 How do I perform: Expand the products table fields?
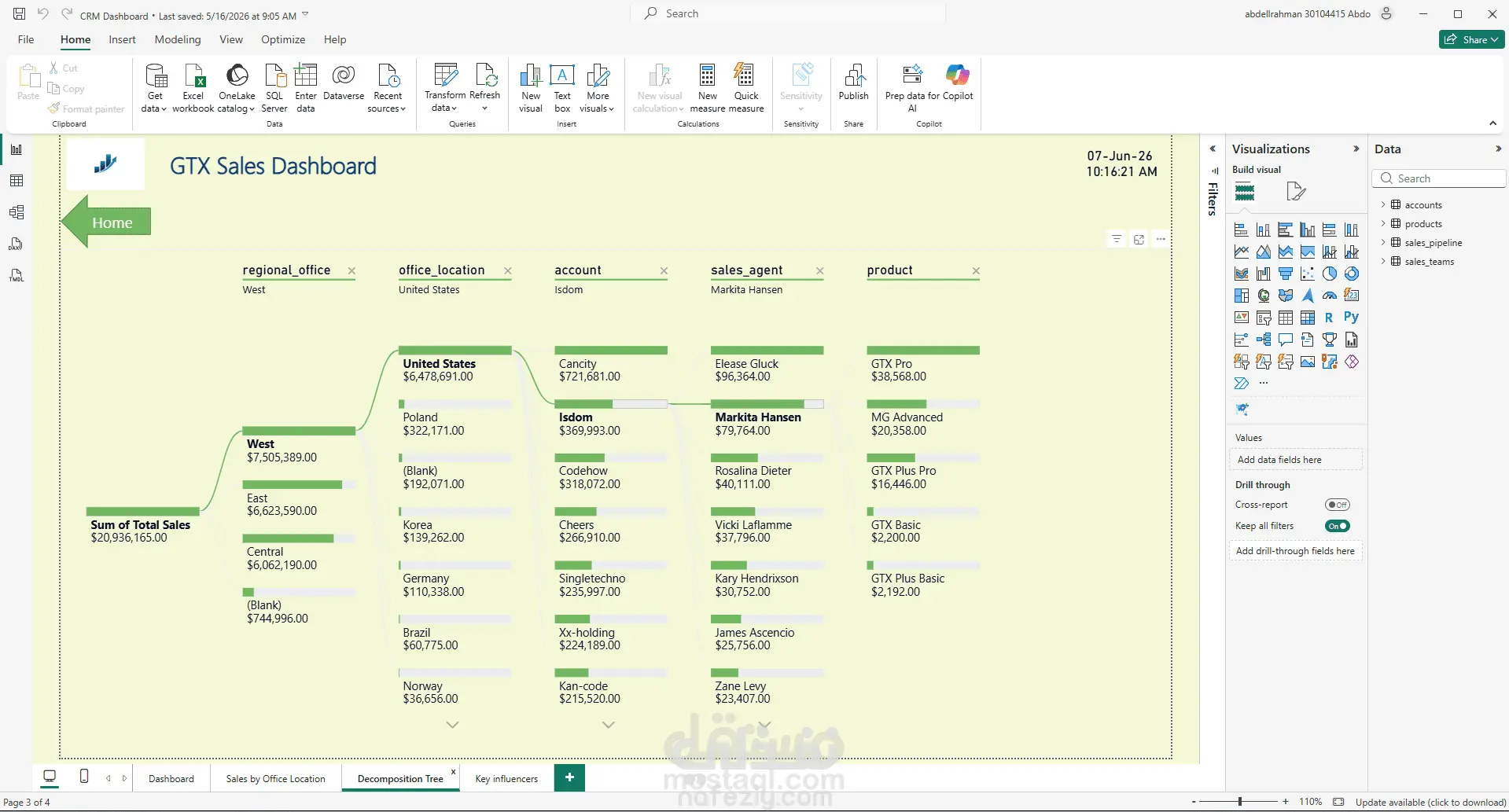1383,223
